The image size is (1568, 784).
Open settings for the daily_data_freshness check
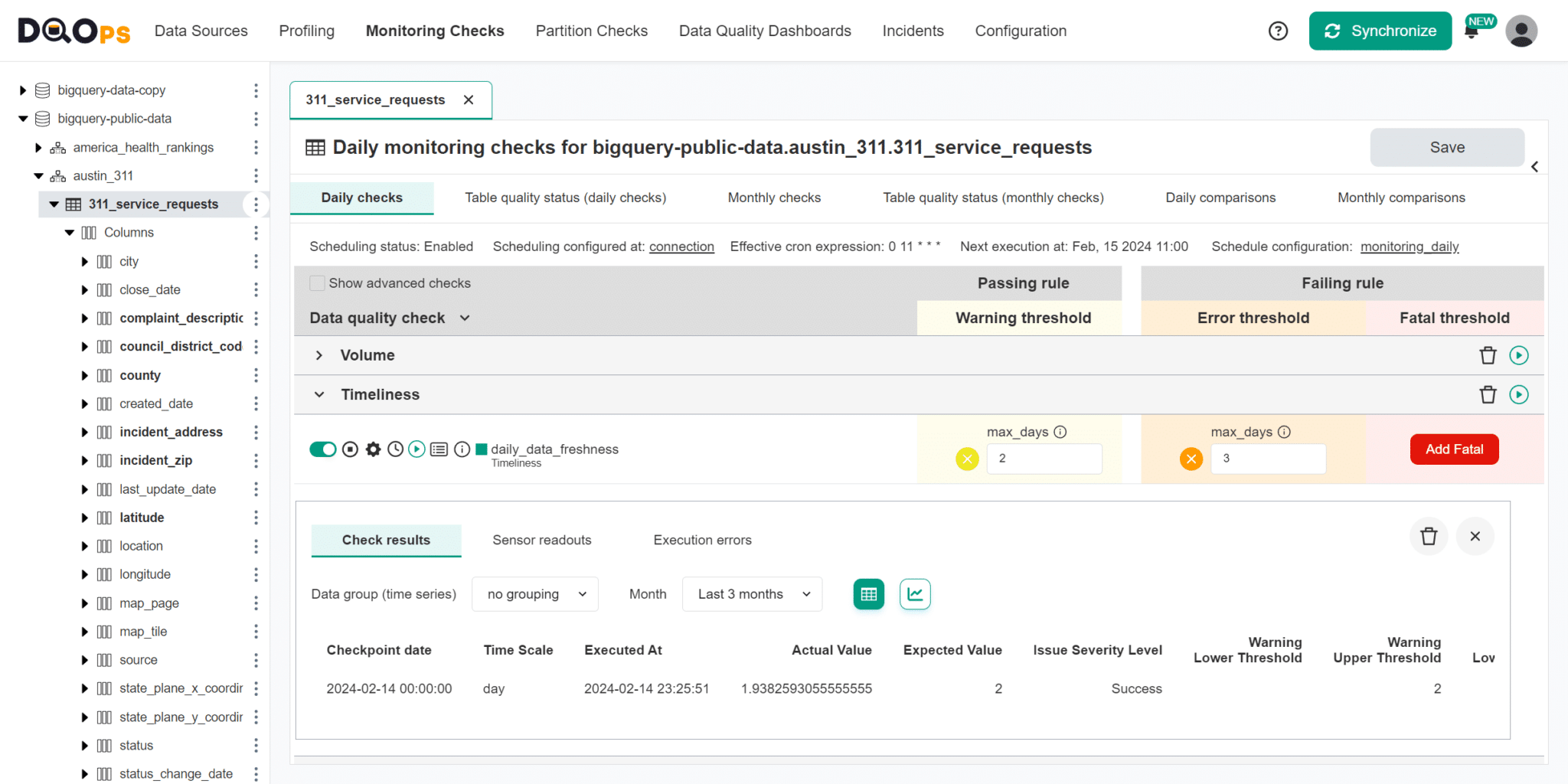point(373,449)
